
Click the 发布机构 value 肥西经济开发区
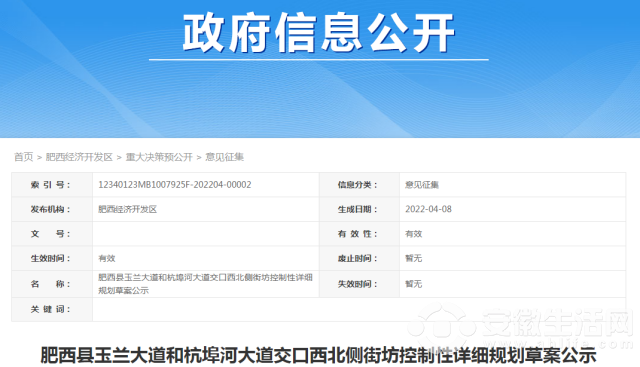click(127, 209)
